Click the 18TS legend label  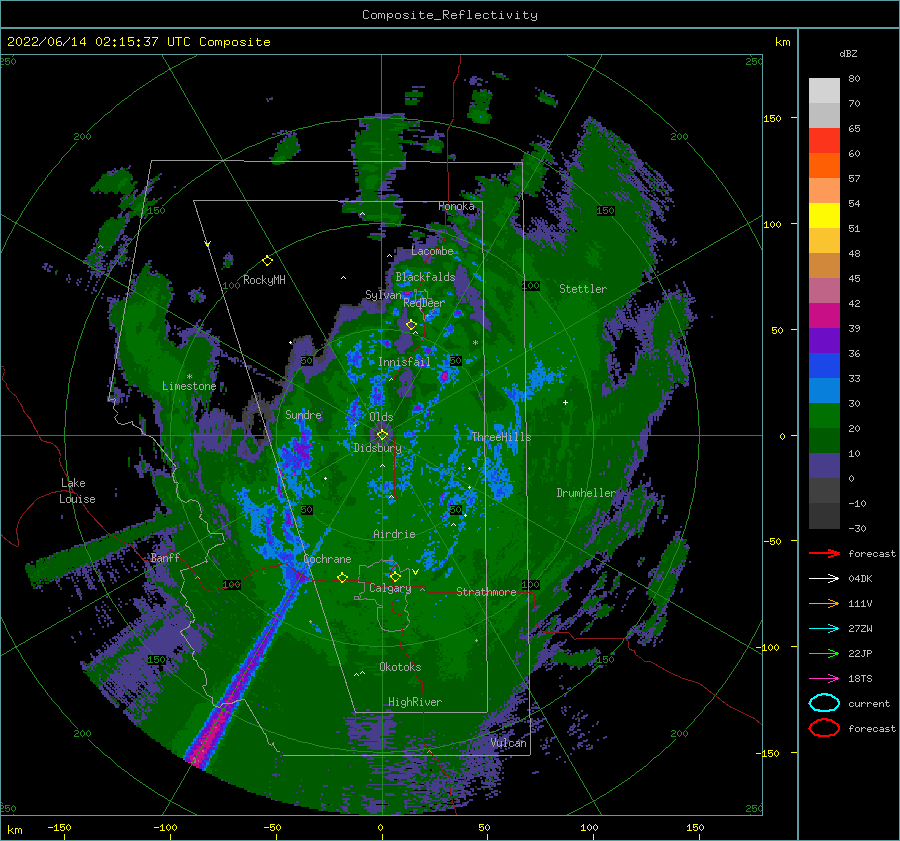click(x=860, y=679)
